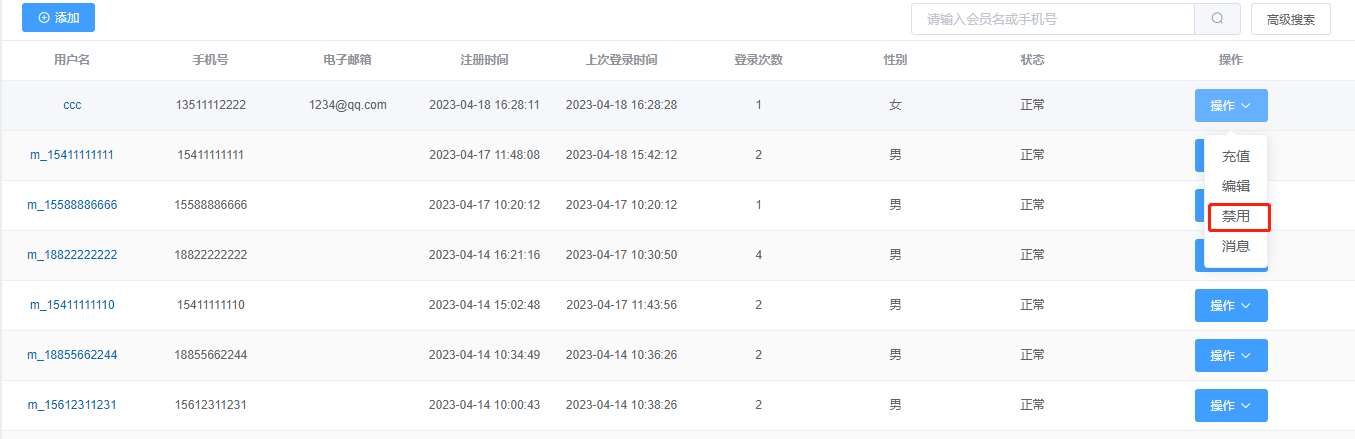The width and height of the screenshot is (1355, 439).
Task: Choose 禁用 in the dropdown menu
Action: (x=1236, y=216)
